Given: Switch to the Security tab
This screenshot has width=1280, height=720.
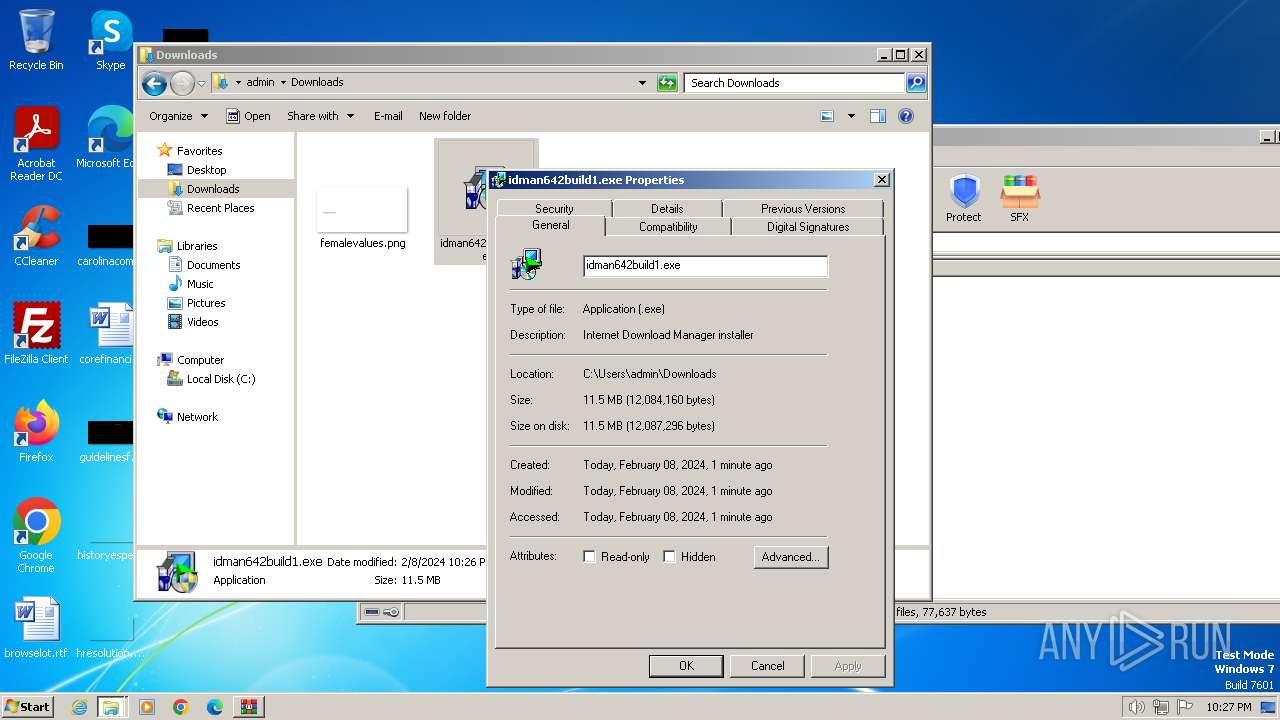Looking at the screenshot, I should point(554,208).
